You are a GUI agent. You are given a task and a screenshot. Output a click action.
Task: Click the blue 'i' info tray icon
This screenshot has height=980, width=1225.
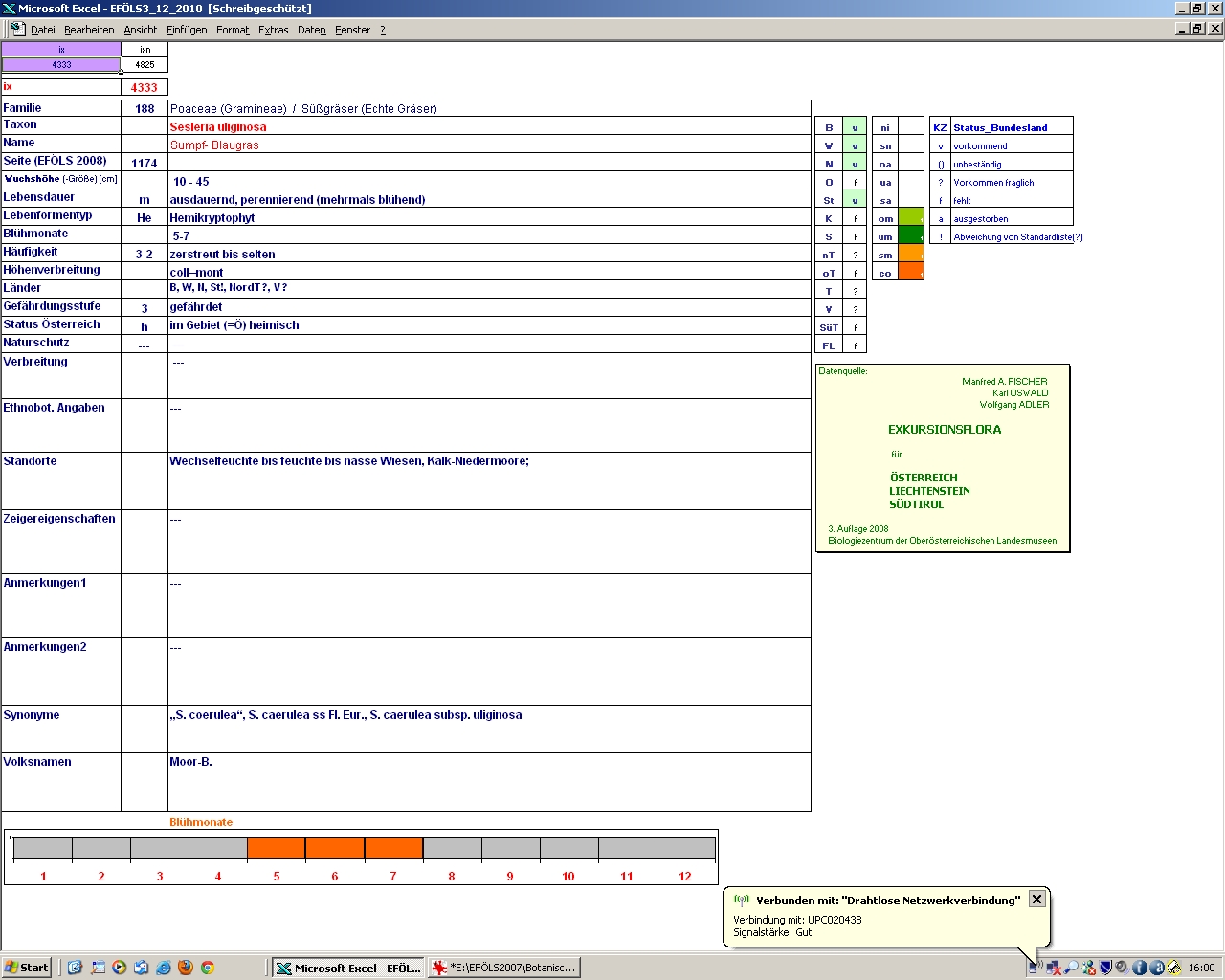coord(1139,968)
